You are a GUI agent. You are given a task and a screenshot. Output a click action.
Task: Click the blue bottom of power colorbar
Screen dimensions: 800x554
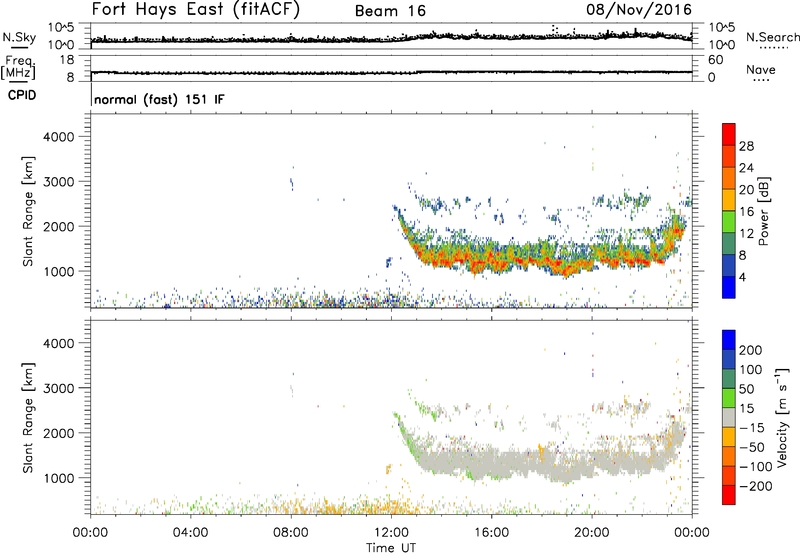pyautogui.click(x=729, y=287)
